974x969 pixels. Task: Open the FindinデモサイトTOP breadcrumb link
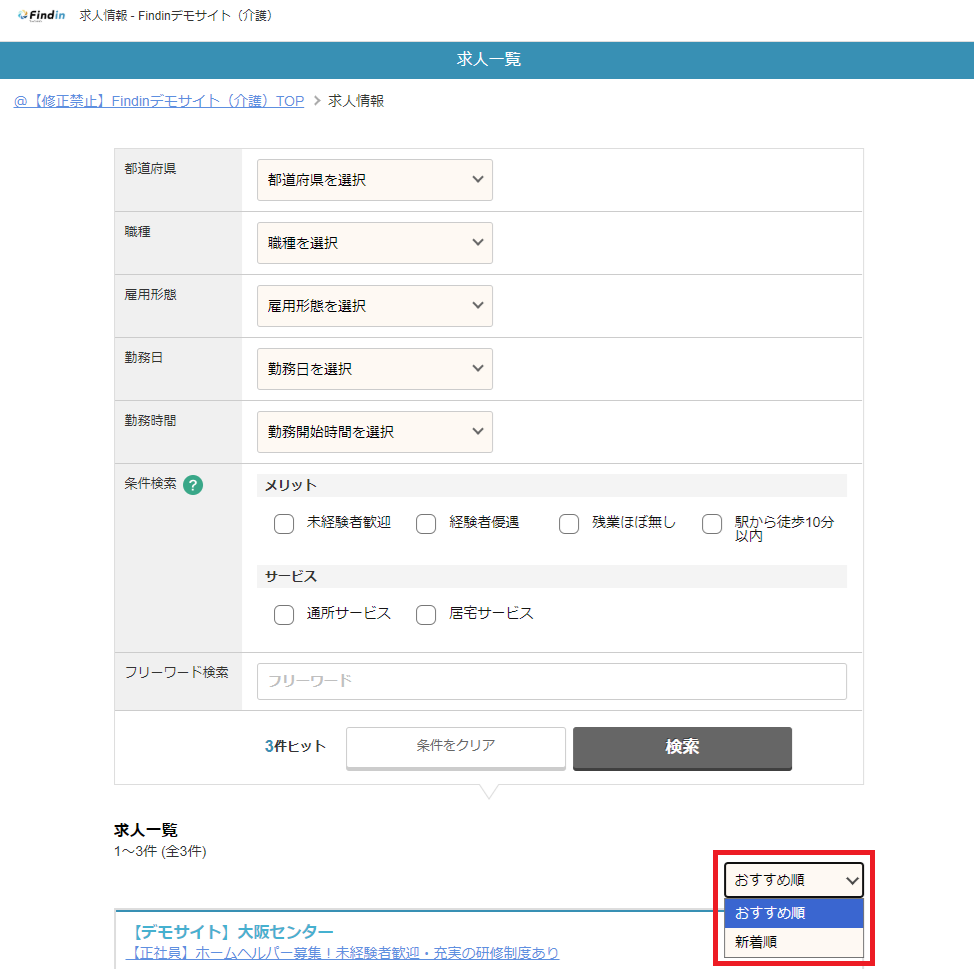click(x=159, y=101)
